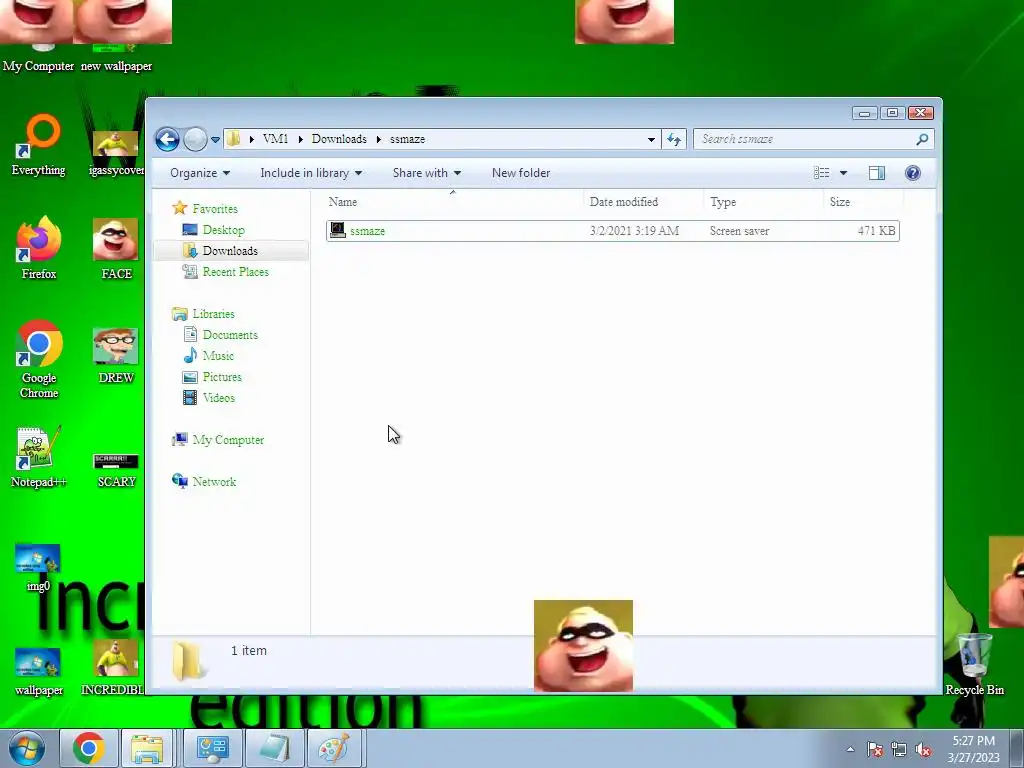Open Include in library menu
The width and height of the screenshot is (1024, 768).
pyautogui.click(x=311, y=173)
